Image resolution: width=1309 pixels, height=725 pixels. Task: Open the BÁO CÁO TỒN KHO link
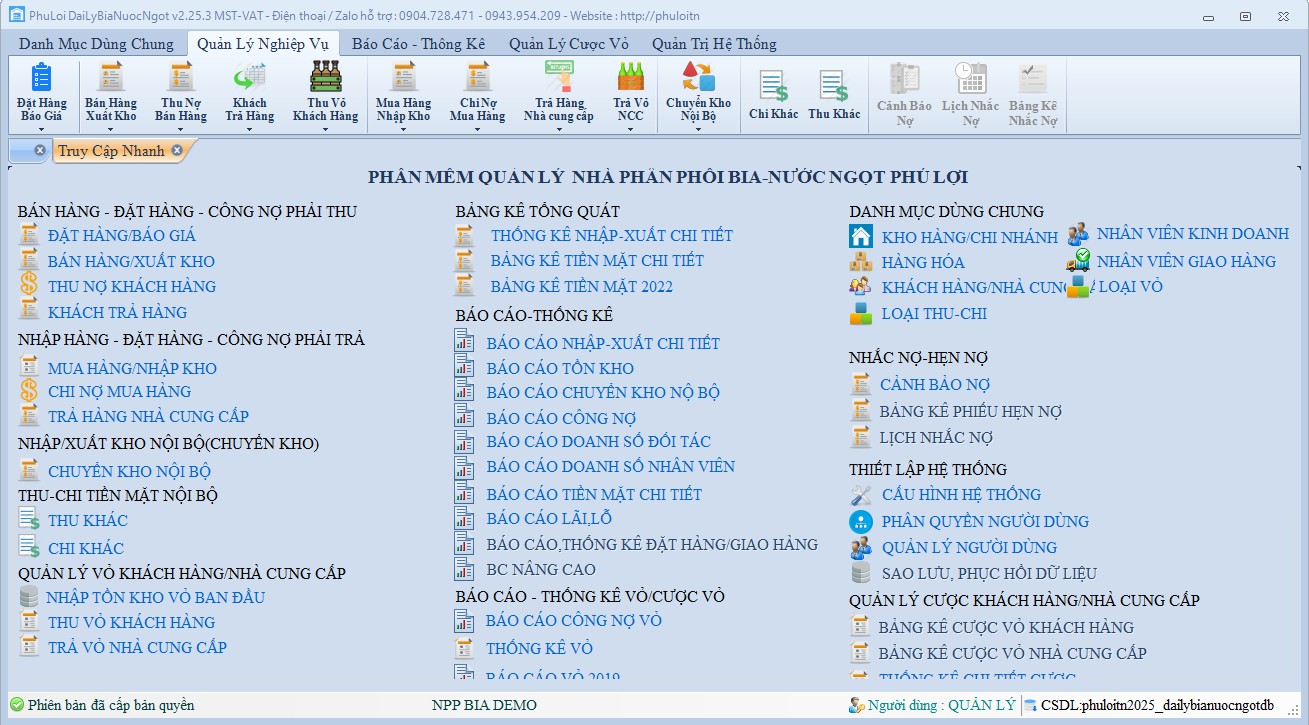(560, 368)
